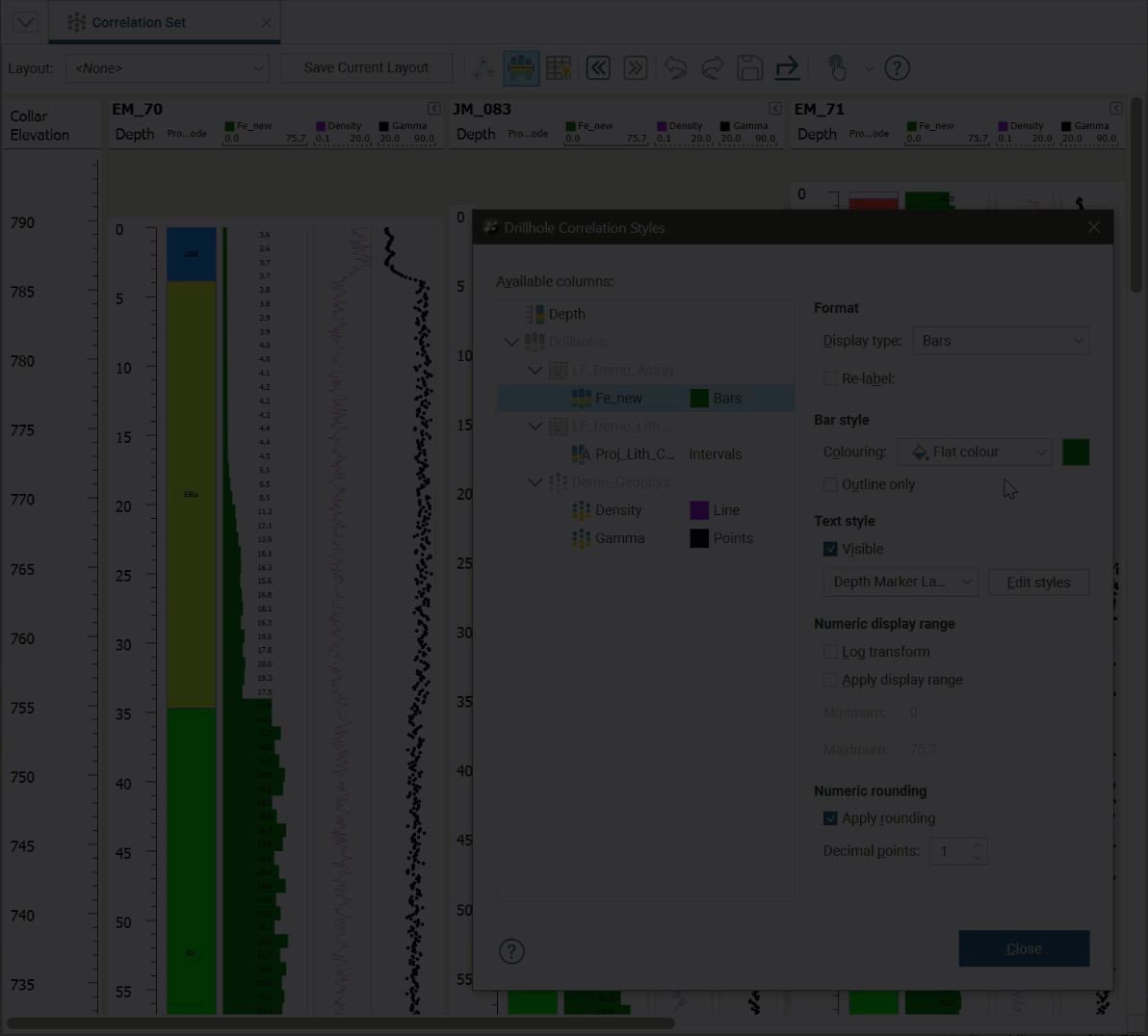Click the green bar colour swatch
The height and width of the screenshot is (1036, 1148).
tap(1076, 452)
